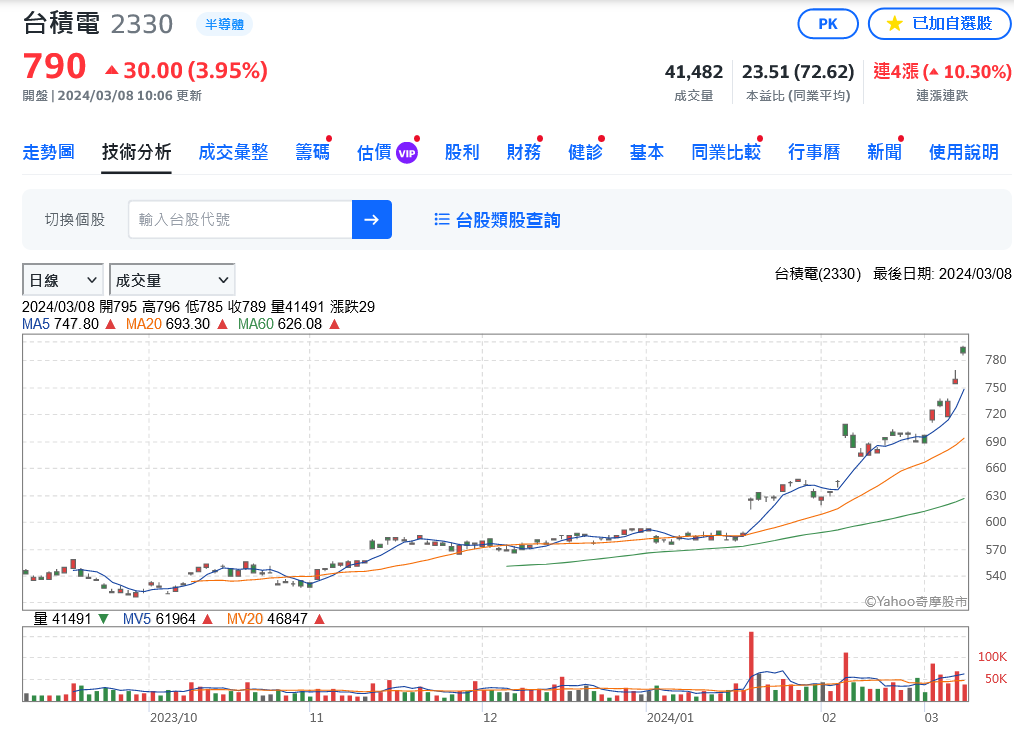Click the 最後日期: 2024/03/08 label
The image size is (1014, 729).
tap(942, 274)
